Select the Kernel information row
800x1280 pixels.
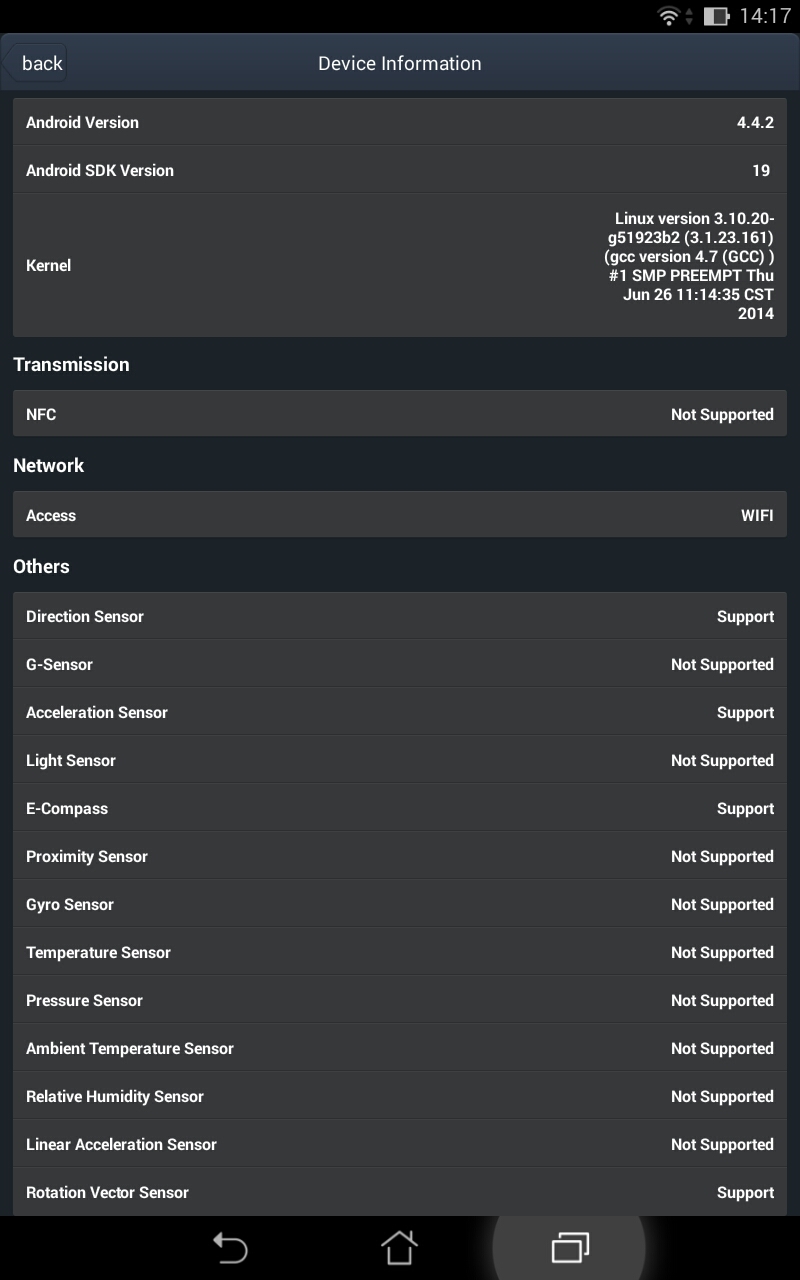[400, 266]
